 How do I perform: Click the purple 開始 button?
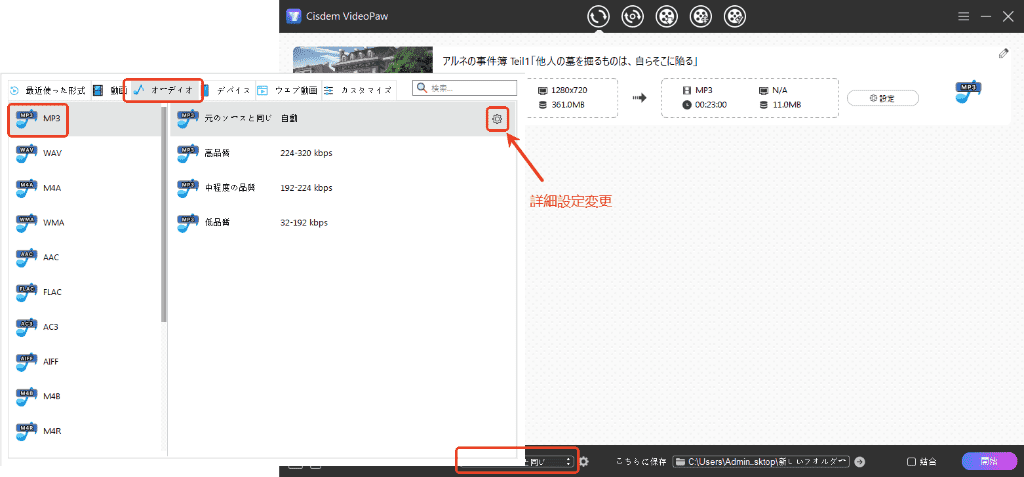[x=989, y=461]
